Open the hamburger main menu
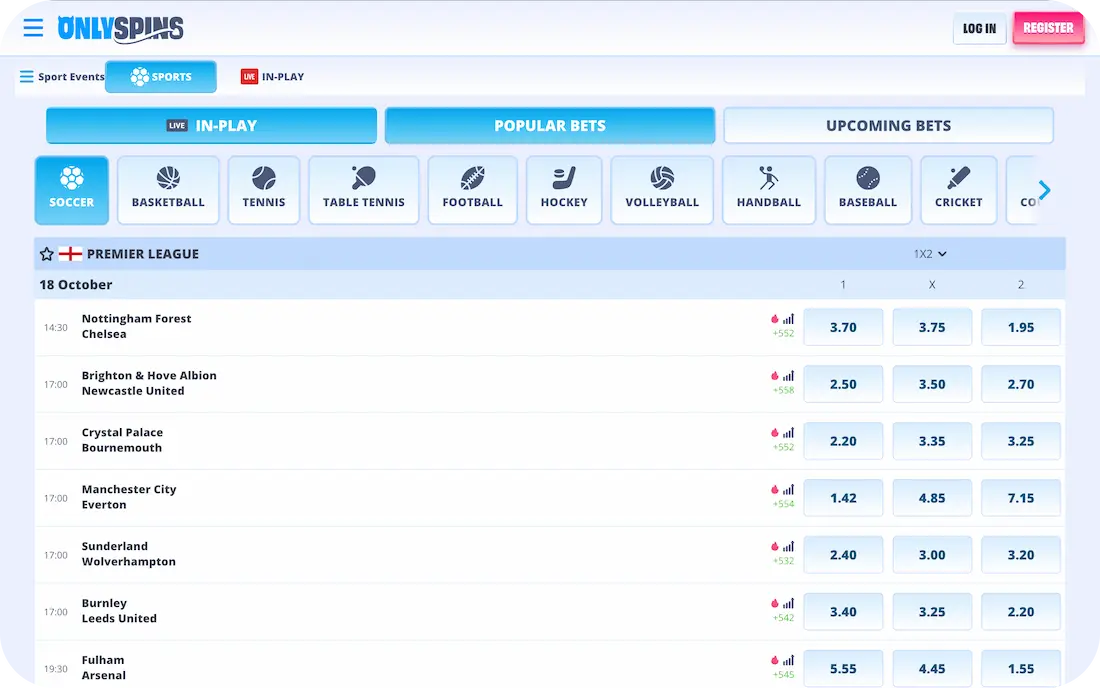Viewport: 1100px width, 688px height. click(33, 28)
